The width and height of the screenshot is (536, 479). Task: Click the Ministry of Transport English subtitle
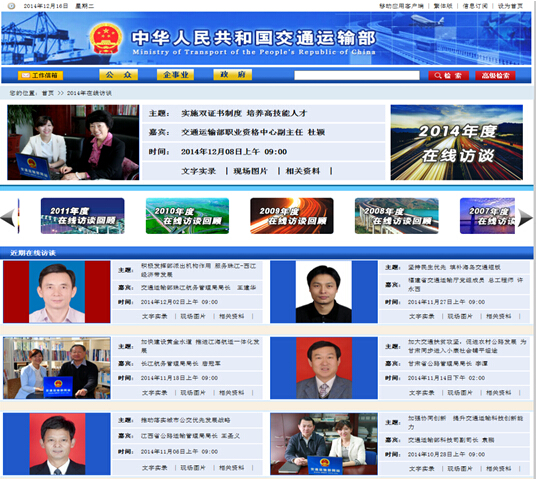254,52
